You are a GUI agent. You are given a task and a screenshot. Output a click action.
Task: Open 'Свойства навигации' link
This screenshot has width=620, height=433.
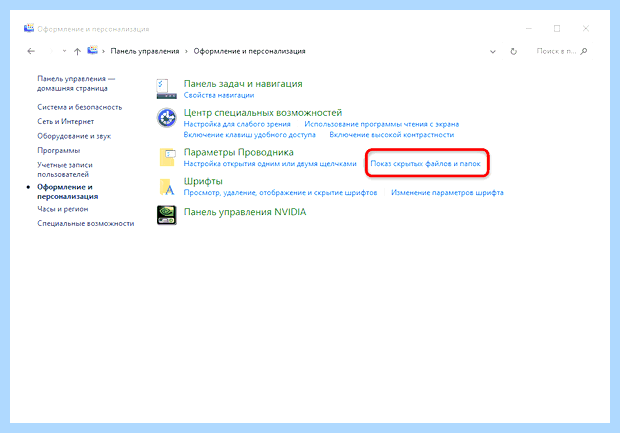[x=219, y=95]
